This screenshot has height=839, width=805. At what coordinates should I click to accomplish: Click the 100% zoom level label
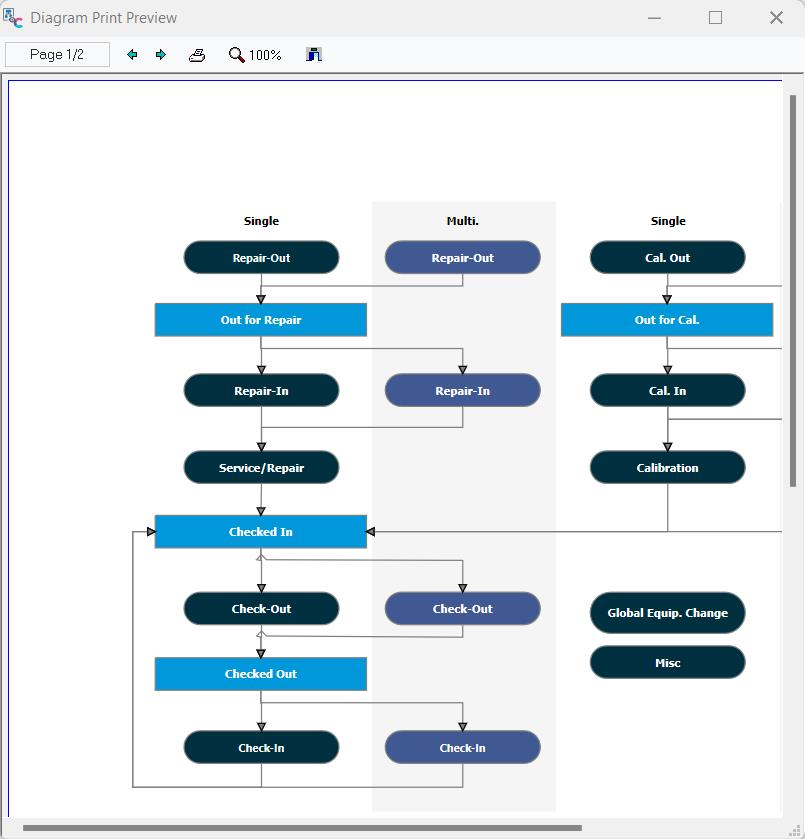266,55
